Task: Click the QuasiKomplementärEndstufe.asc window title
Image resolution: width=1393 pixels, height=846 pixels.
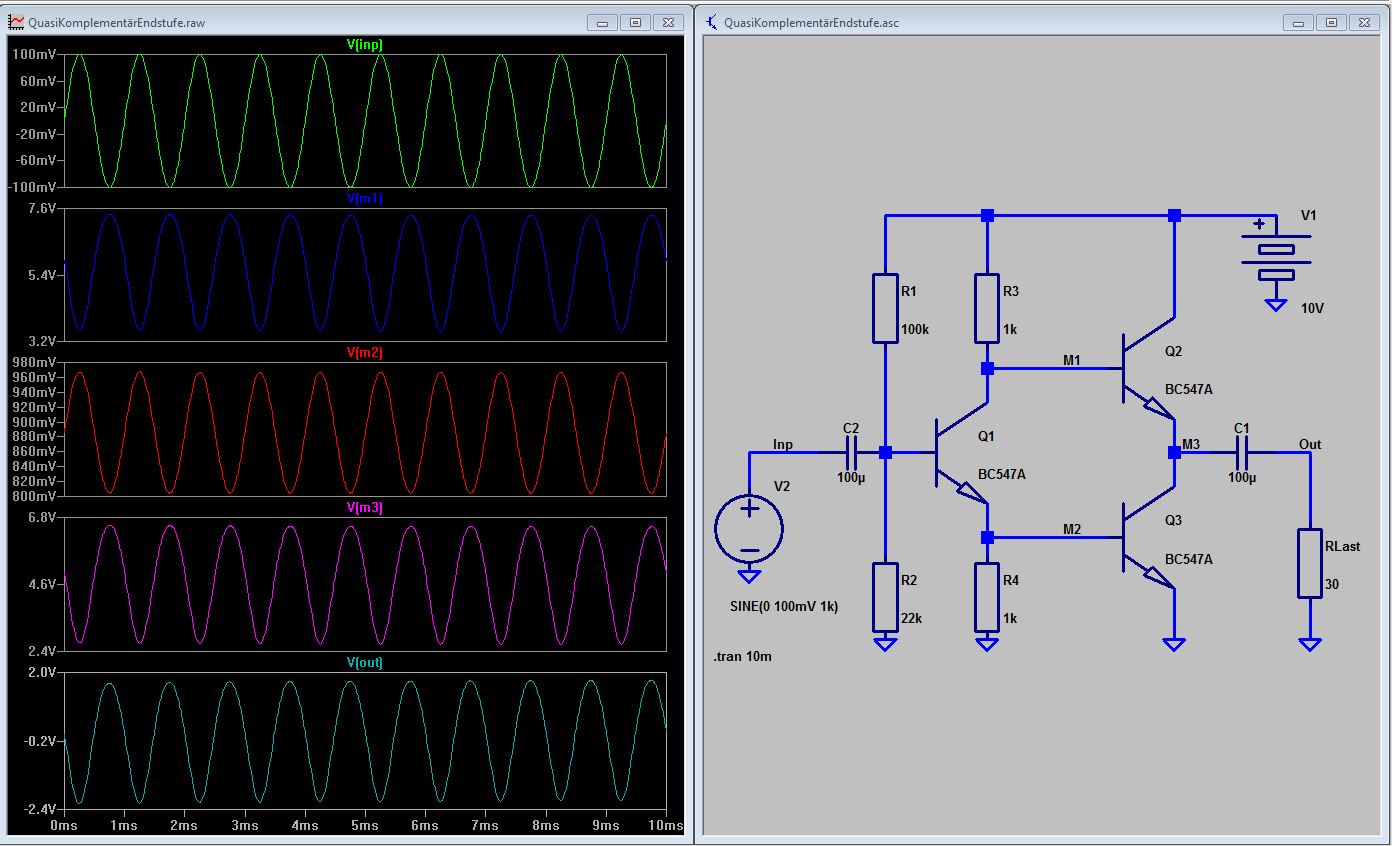Action: pos(811,22)
